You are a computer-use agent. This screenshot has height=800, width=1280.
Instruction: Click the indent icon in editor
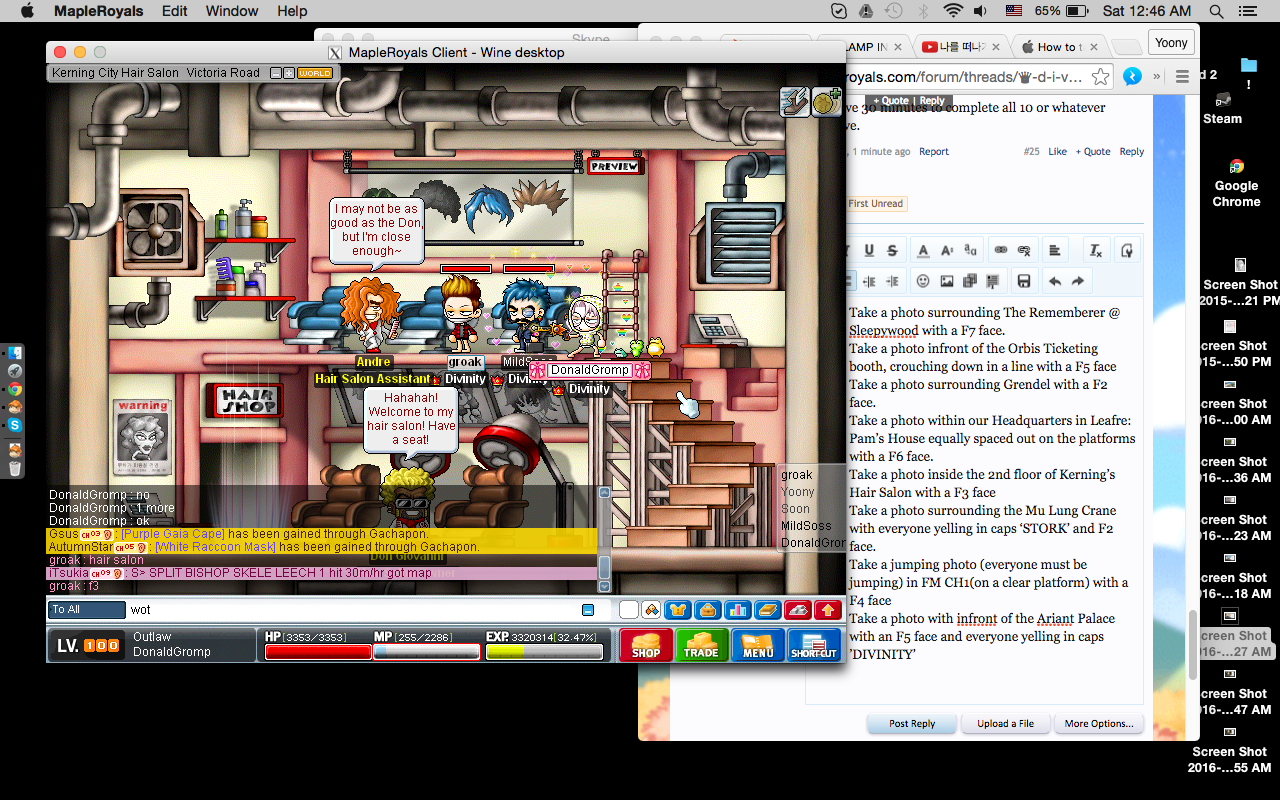[x=892, y=281]
